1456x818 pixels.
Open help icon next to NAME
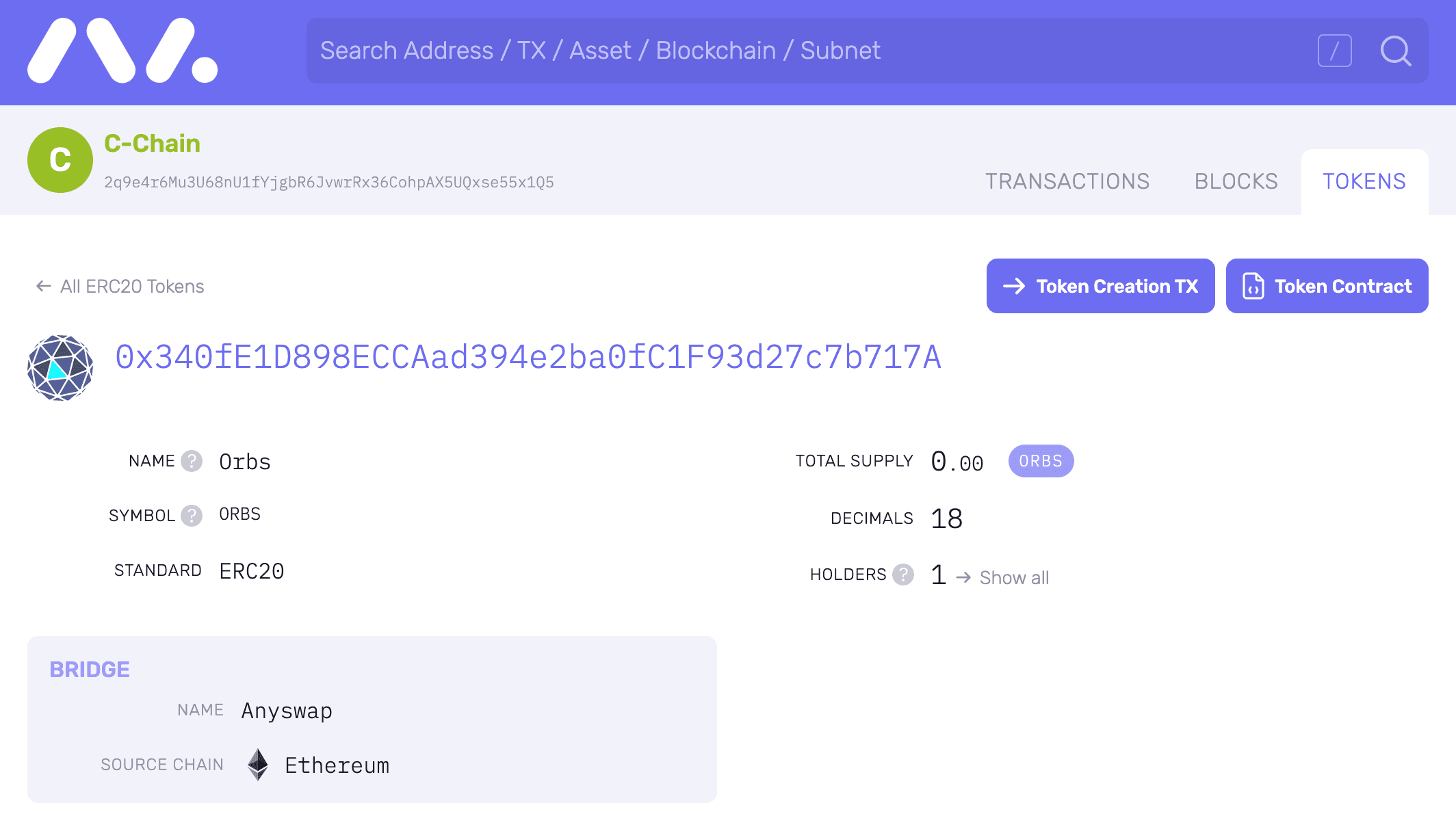pyautogui.click(x=192, y=461)
